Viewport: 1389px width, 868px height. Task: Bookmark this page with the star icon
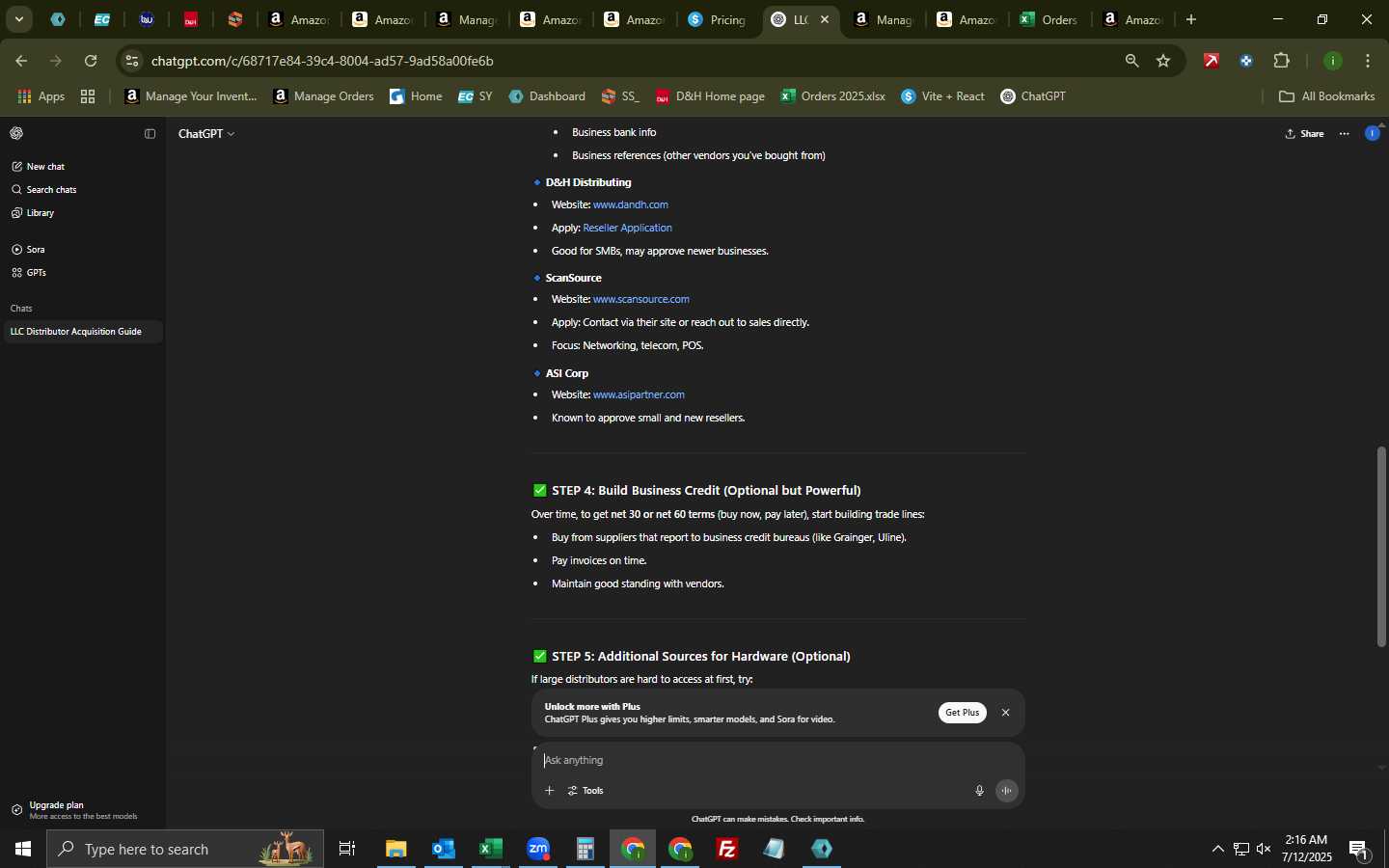1163,61
